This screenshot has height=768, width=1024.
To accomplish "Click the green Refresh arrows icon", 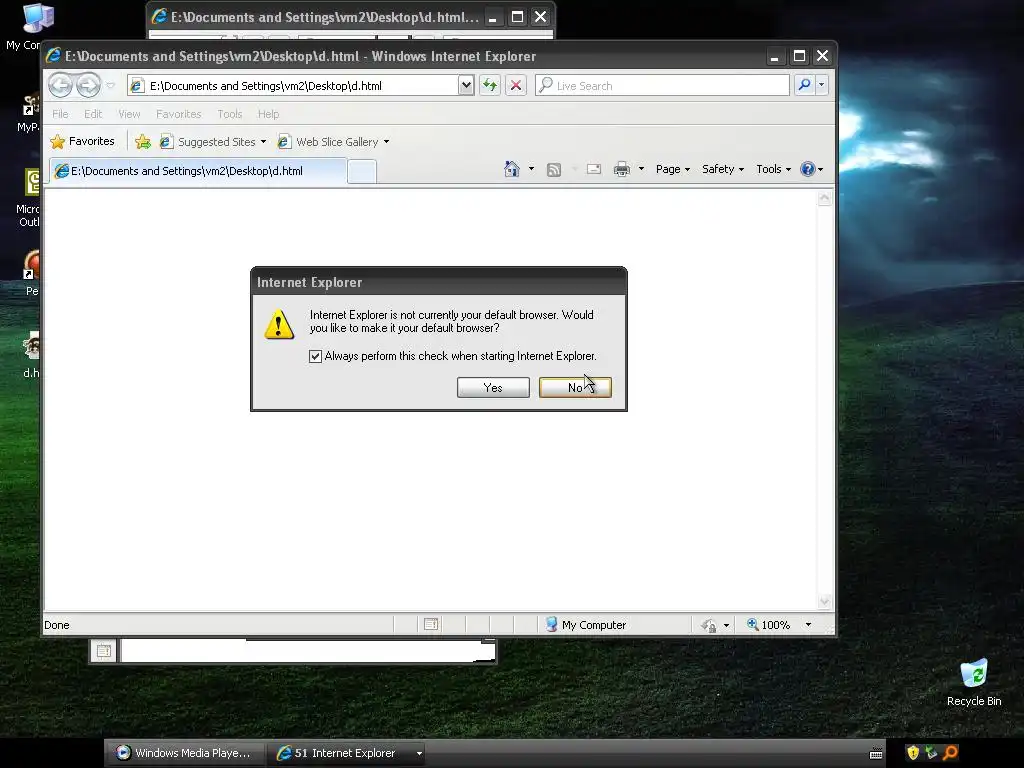I will tap(490, 85).
